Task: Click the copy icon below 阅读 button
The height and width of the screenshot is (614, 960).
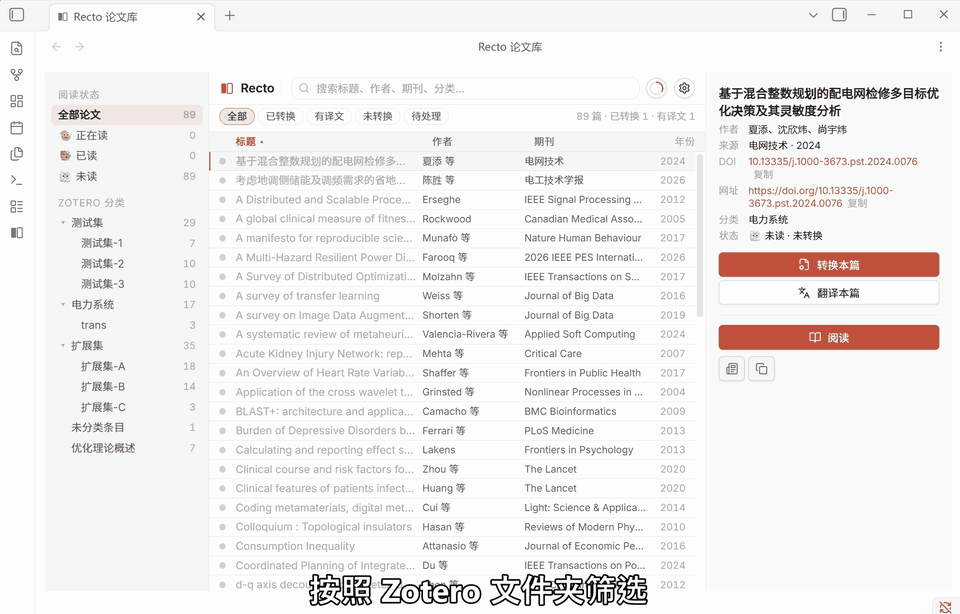Action: [x=762, y=369]
